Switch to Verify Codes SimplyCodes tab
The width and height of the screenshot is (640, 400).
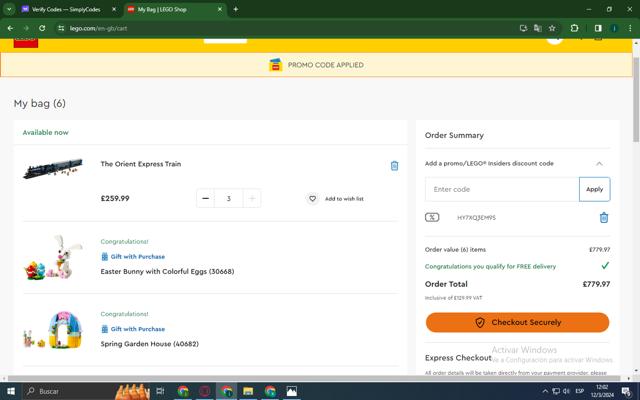click(x=66, y=9)
